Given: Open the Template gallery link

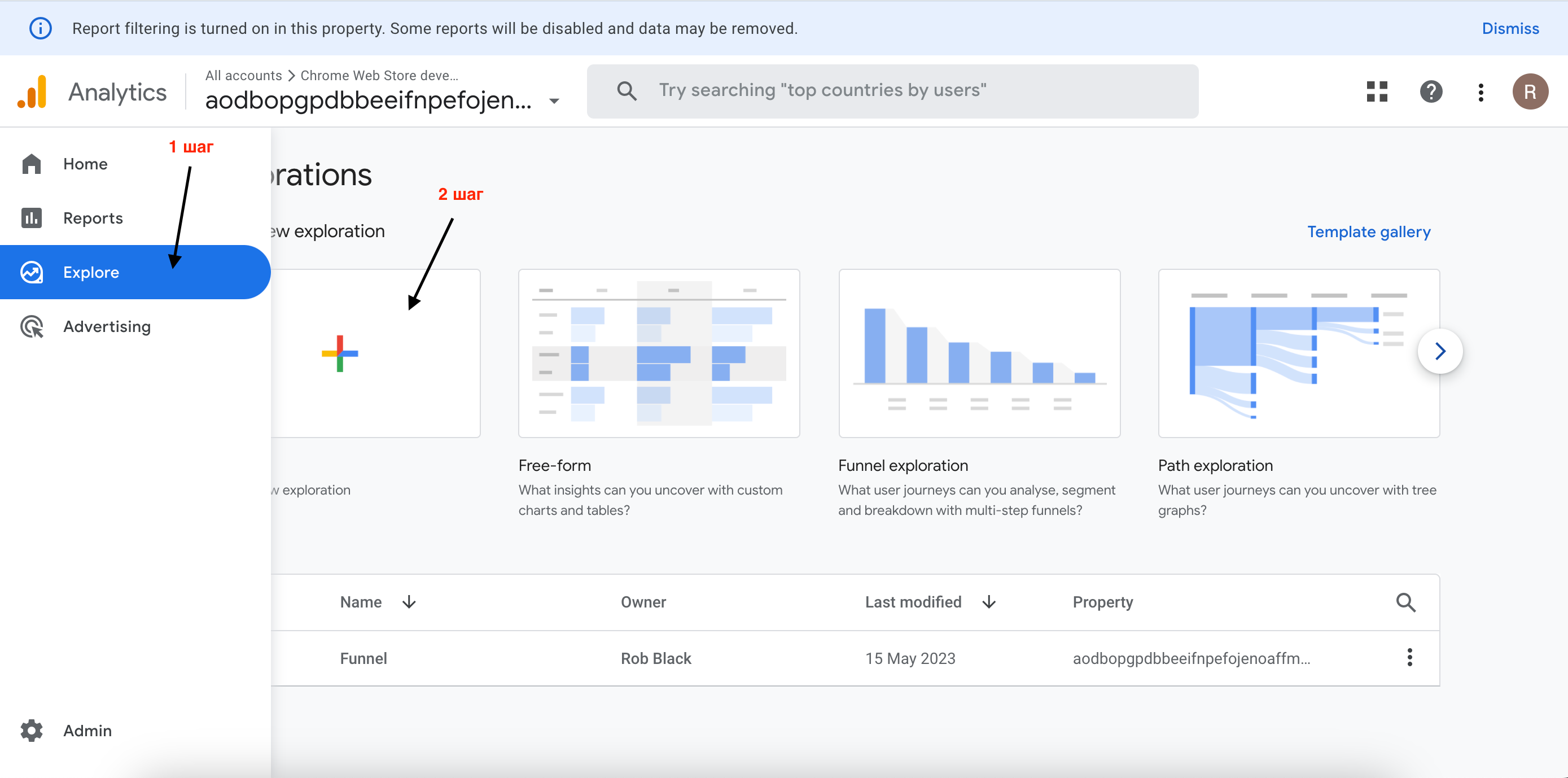Looking at the screenshot, I should [1368, 232].
